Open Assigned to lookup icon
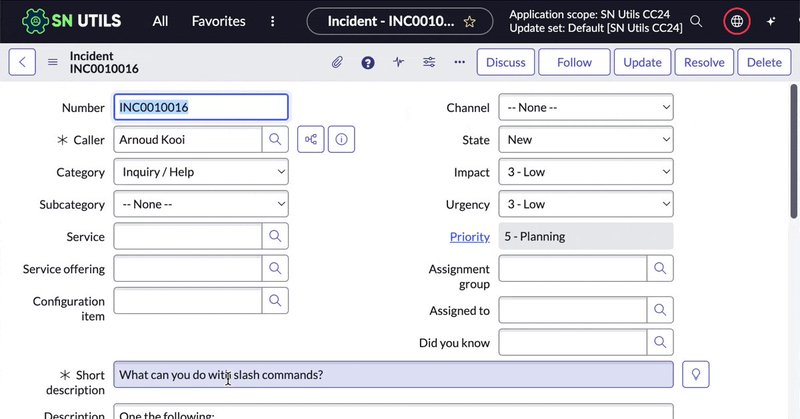The height and width of the screenshot is (419, 800). [660, 310]
